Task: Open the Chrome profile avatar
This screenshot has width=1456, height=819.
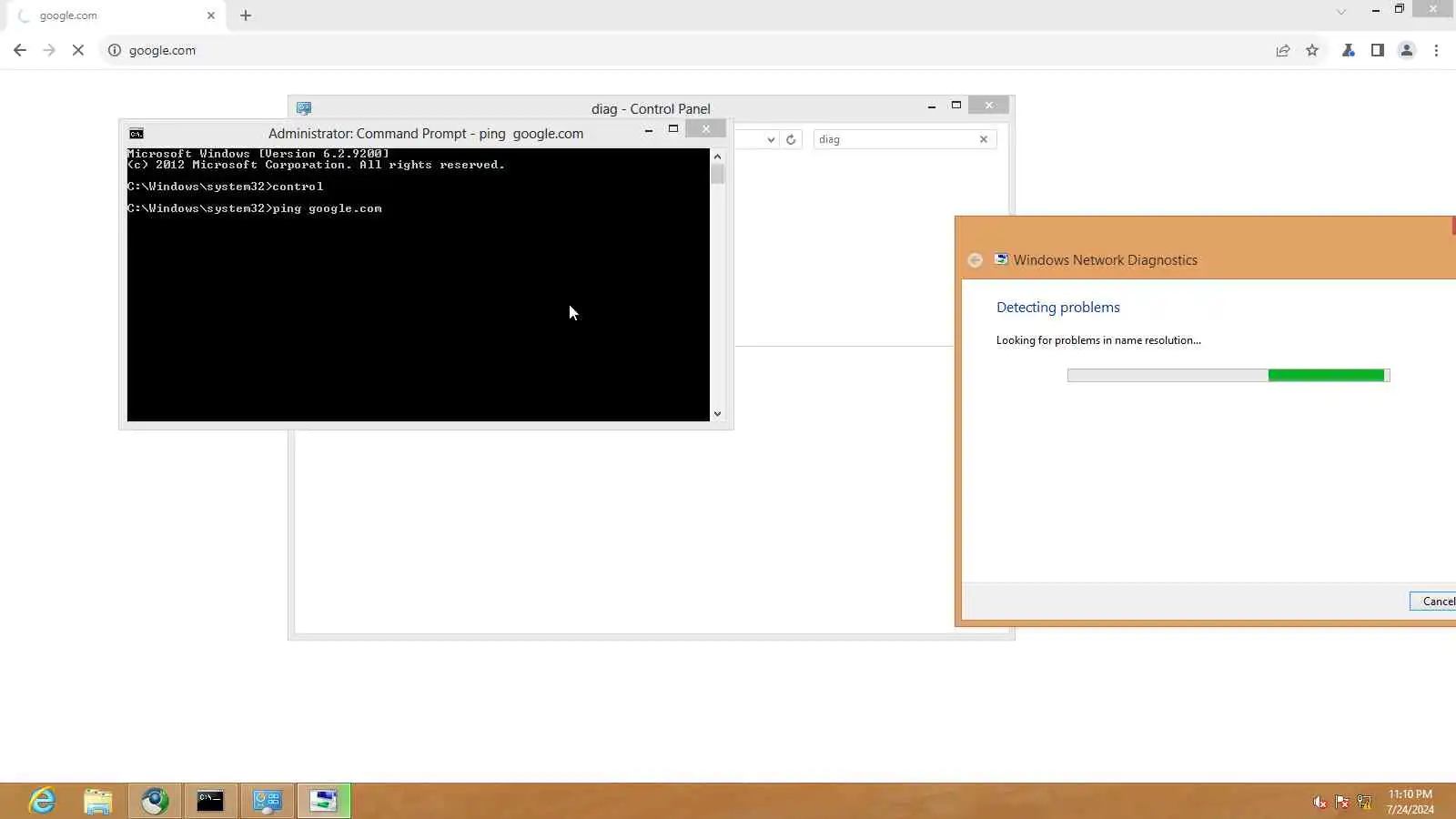Action: (x=1407, y=50)
